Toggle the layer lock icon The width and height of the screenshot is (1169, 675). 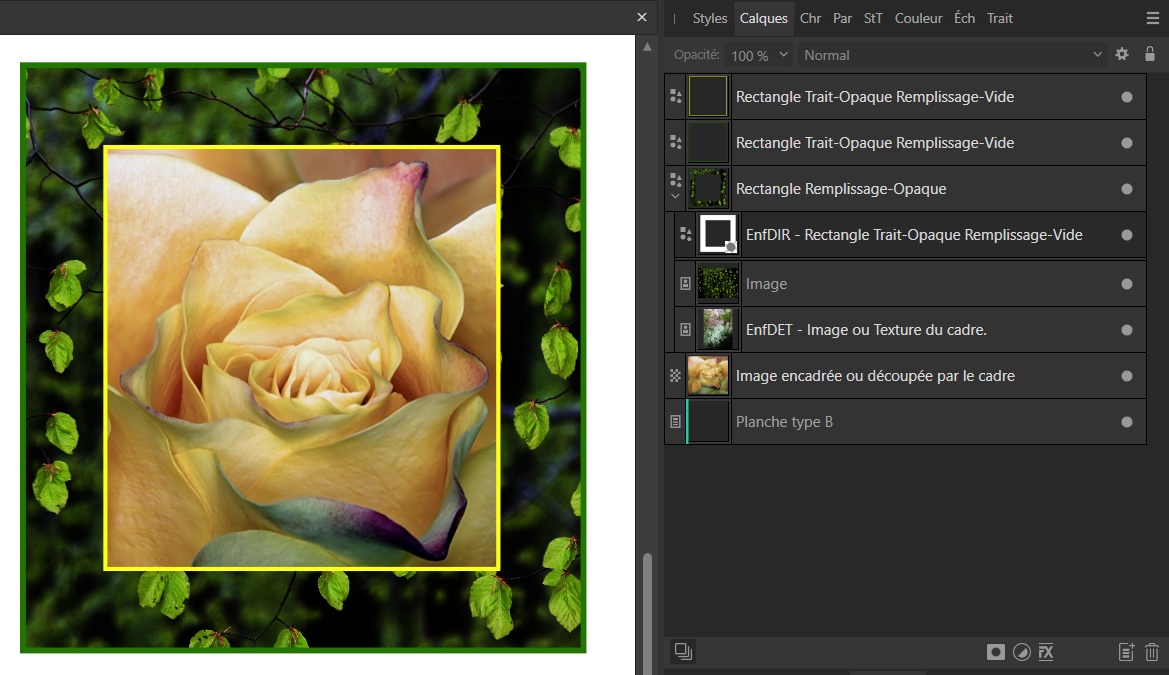[1150, 54]
